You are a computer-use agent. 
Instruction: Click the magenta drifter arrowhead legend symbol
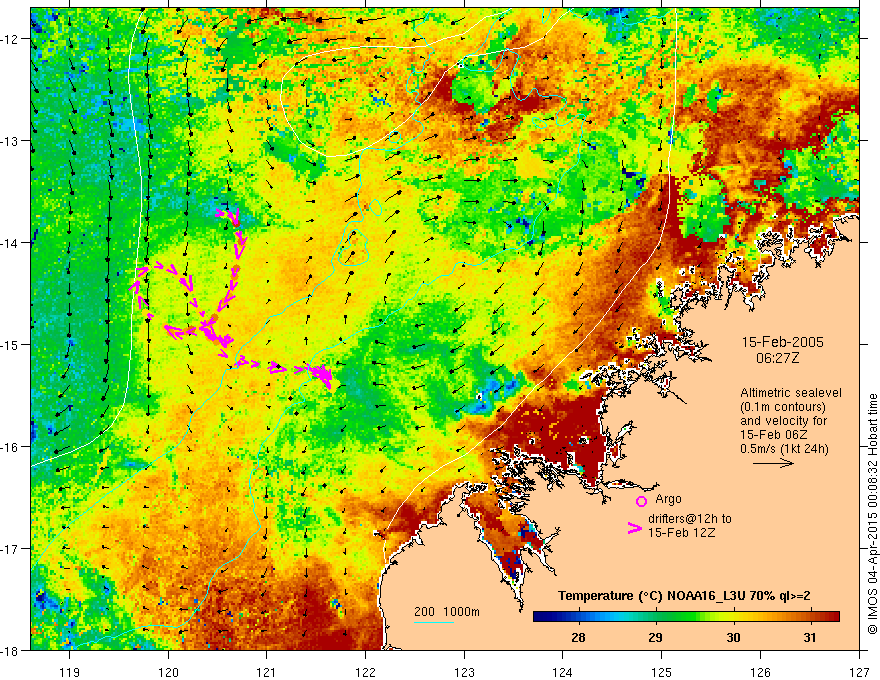[635, 527]
